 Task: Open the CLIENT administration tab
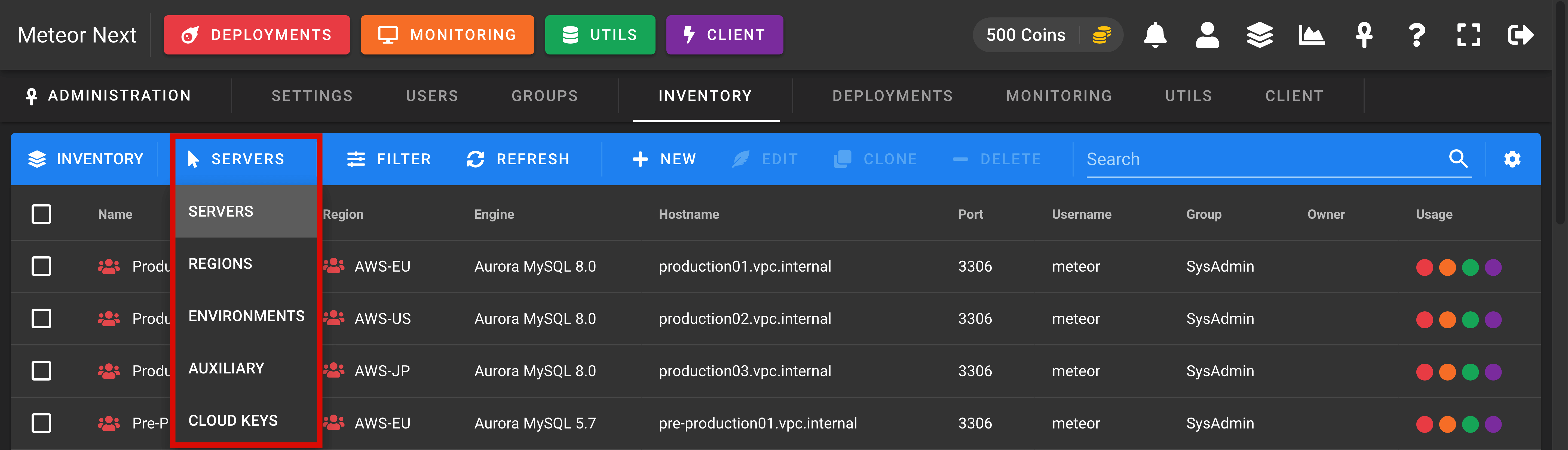[1294, 96]
